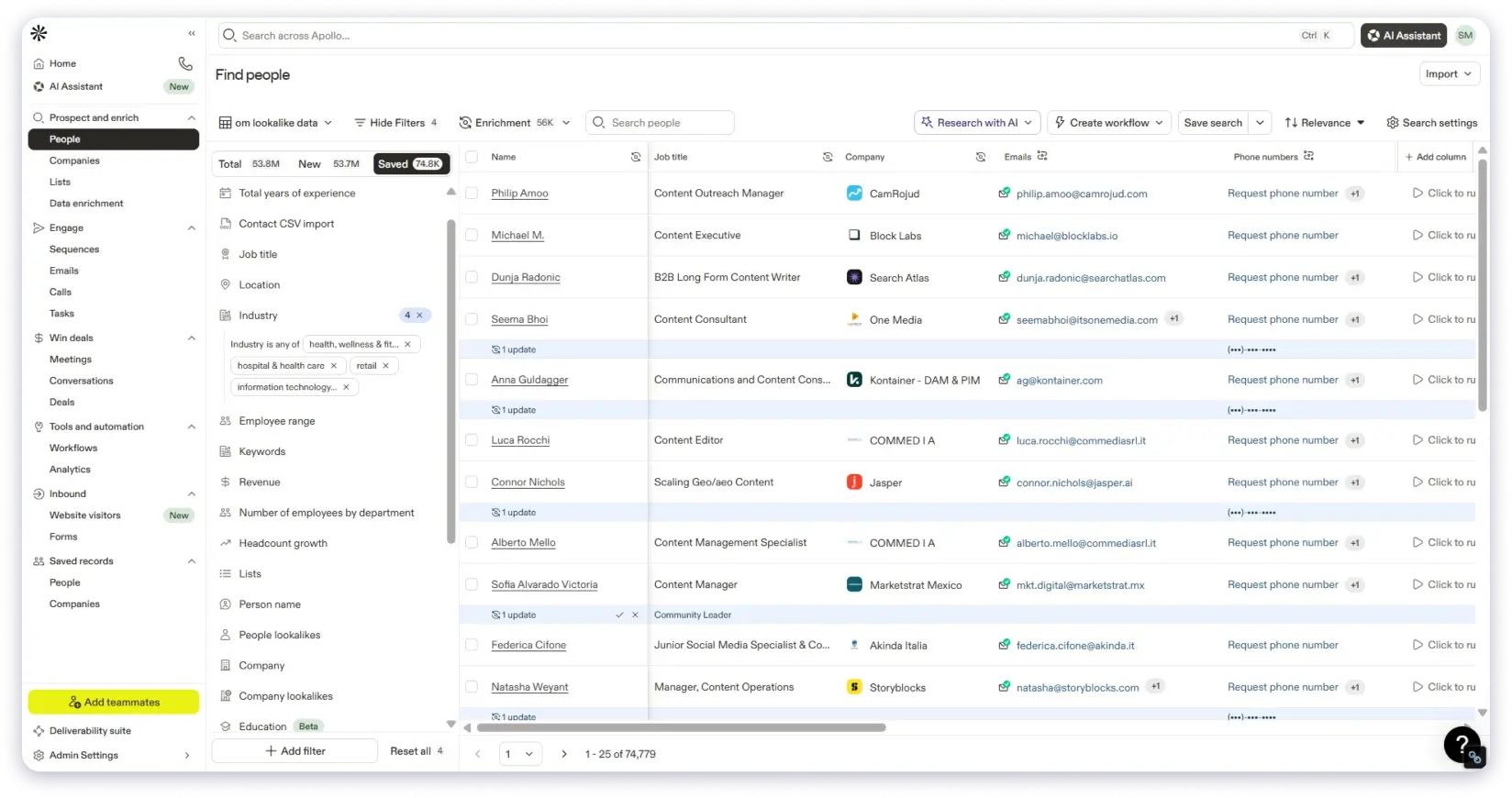Image resolution: width=1512 pixels, height=798 pixels.
Task: Select the Luca Rocchi row checkbox
Action: click(x=472, y=440)
